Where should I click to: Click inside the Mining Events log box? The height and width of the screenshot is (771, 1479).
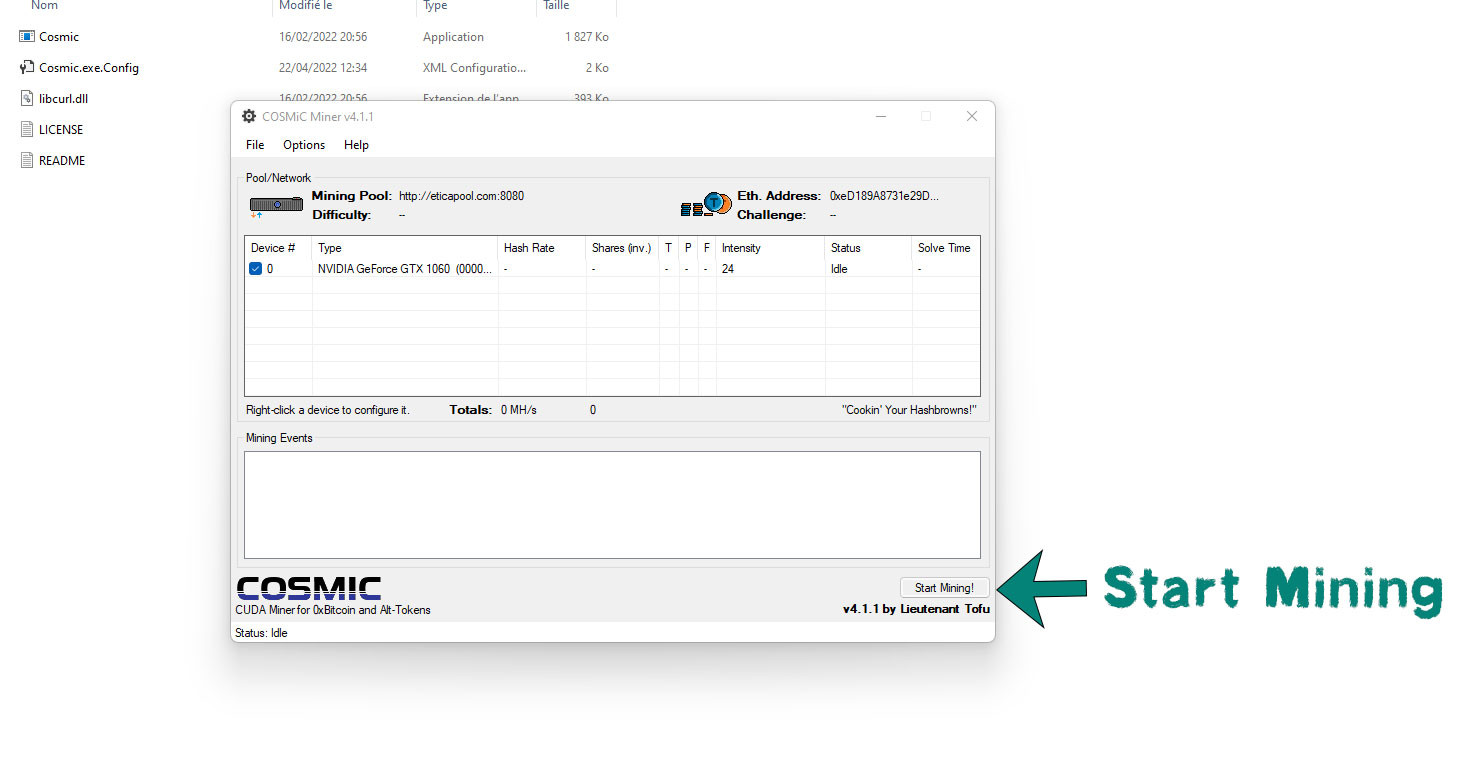coord(612,504)
